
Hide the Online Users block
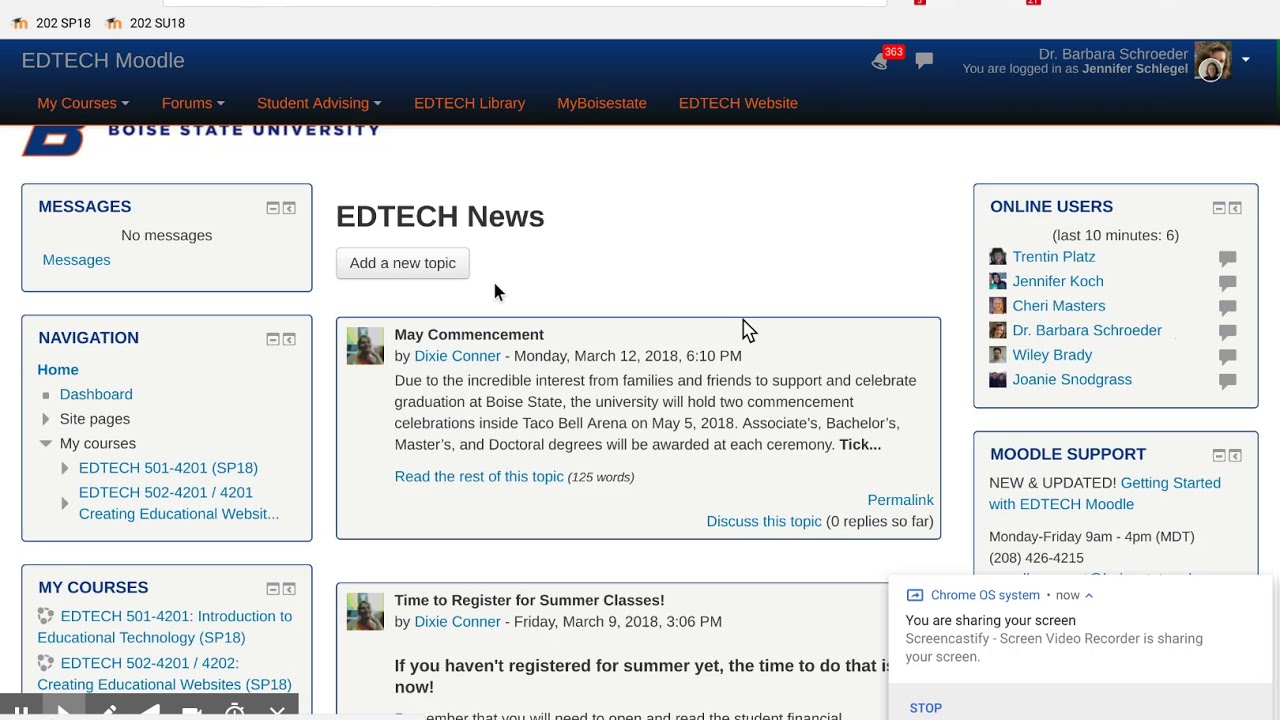(x=1218, y=208)
